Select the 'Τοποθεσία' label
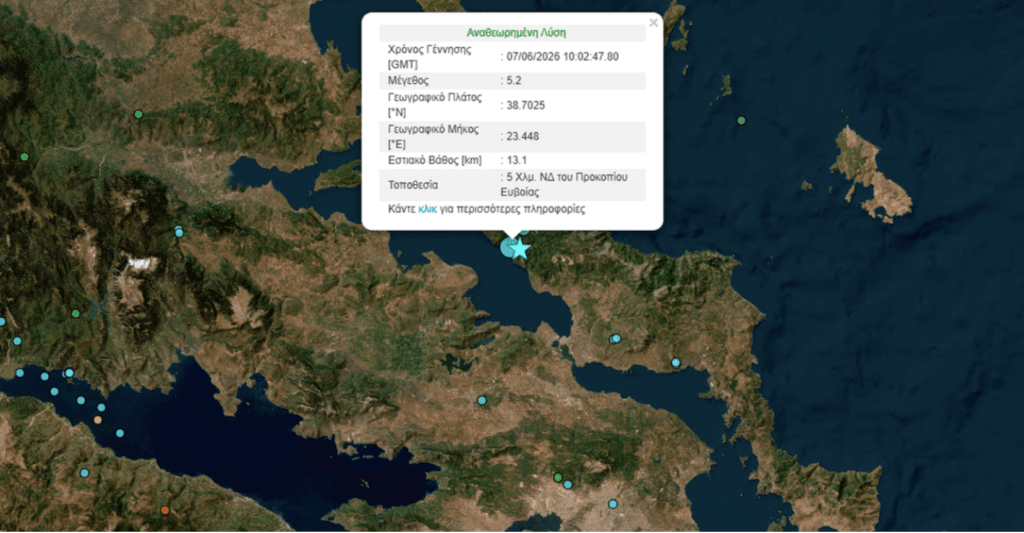The image size is (1024, 533). coord(413,185)
